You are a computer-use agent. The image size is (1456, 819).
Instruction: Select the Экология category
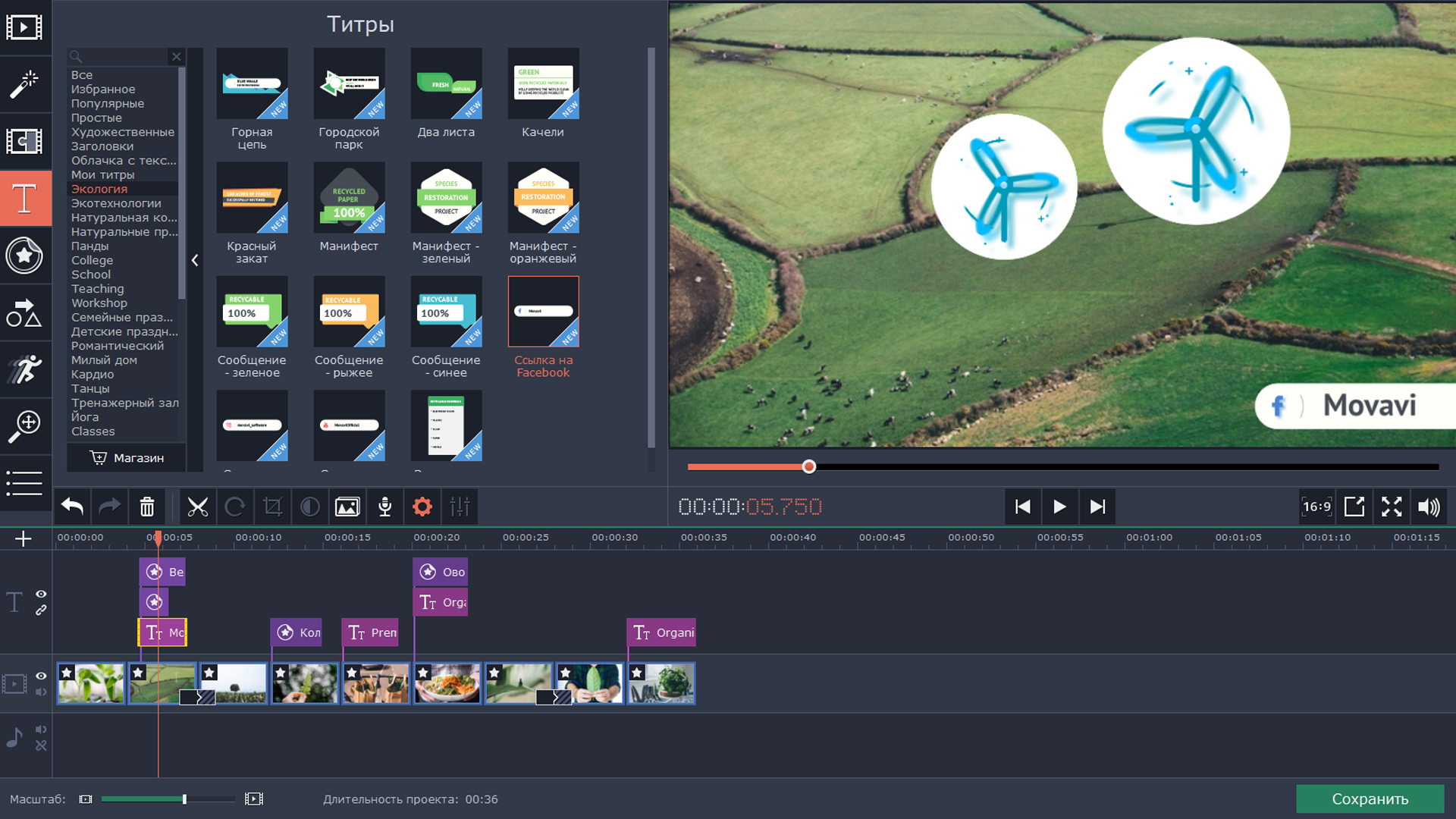pyautogui.click(x=99, y=189)
